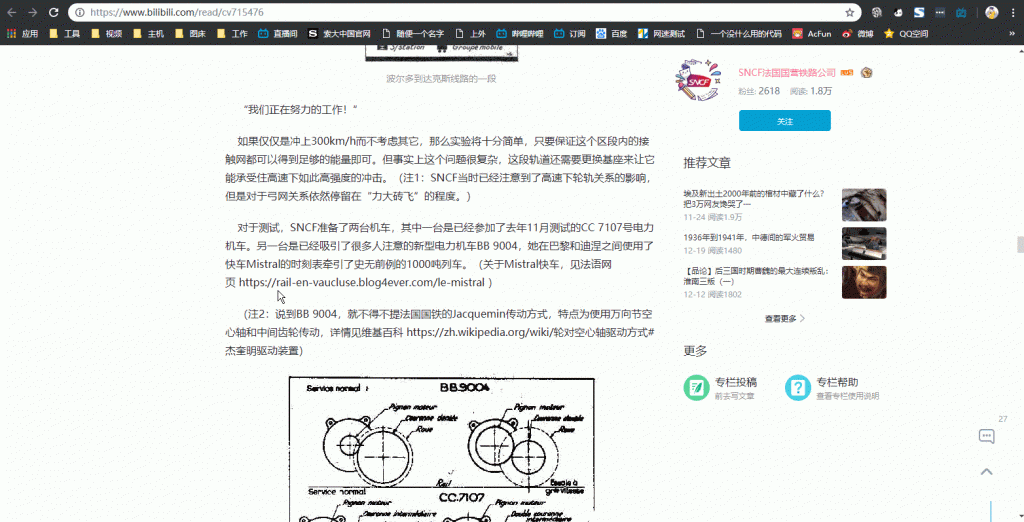
Task: Open the bilibili TV extension icon
Action: coord(961,12)
